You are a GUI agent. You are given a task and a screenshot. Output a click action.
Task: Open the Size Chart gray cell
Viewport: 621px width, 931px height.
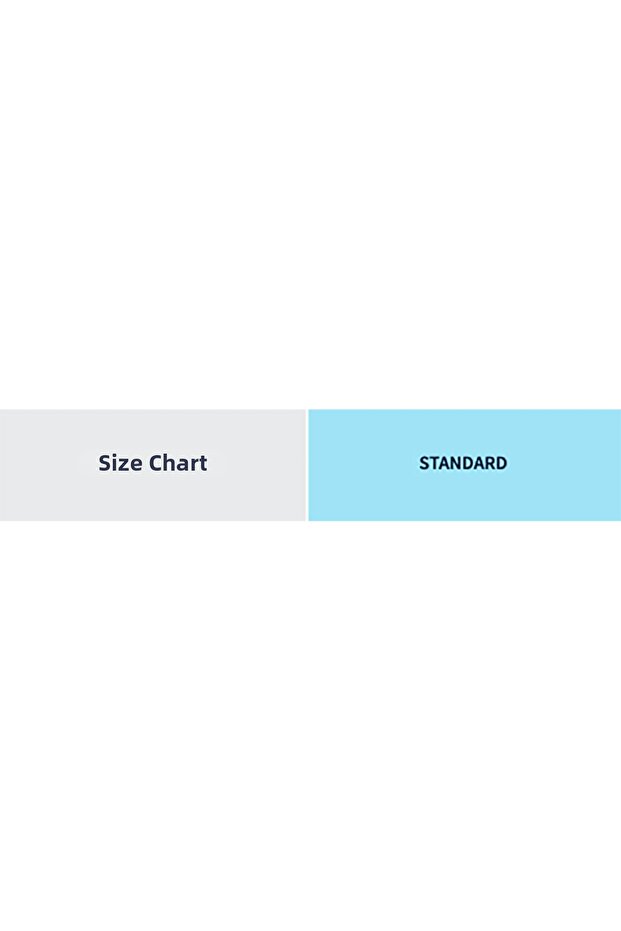point(152,465)
